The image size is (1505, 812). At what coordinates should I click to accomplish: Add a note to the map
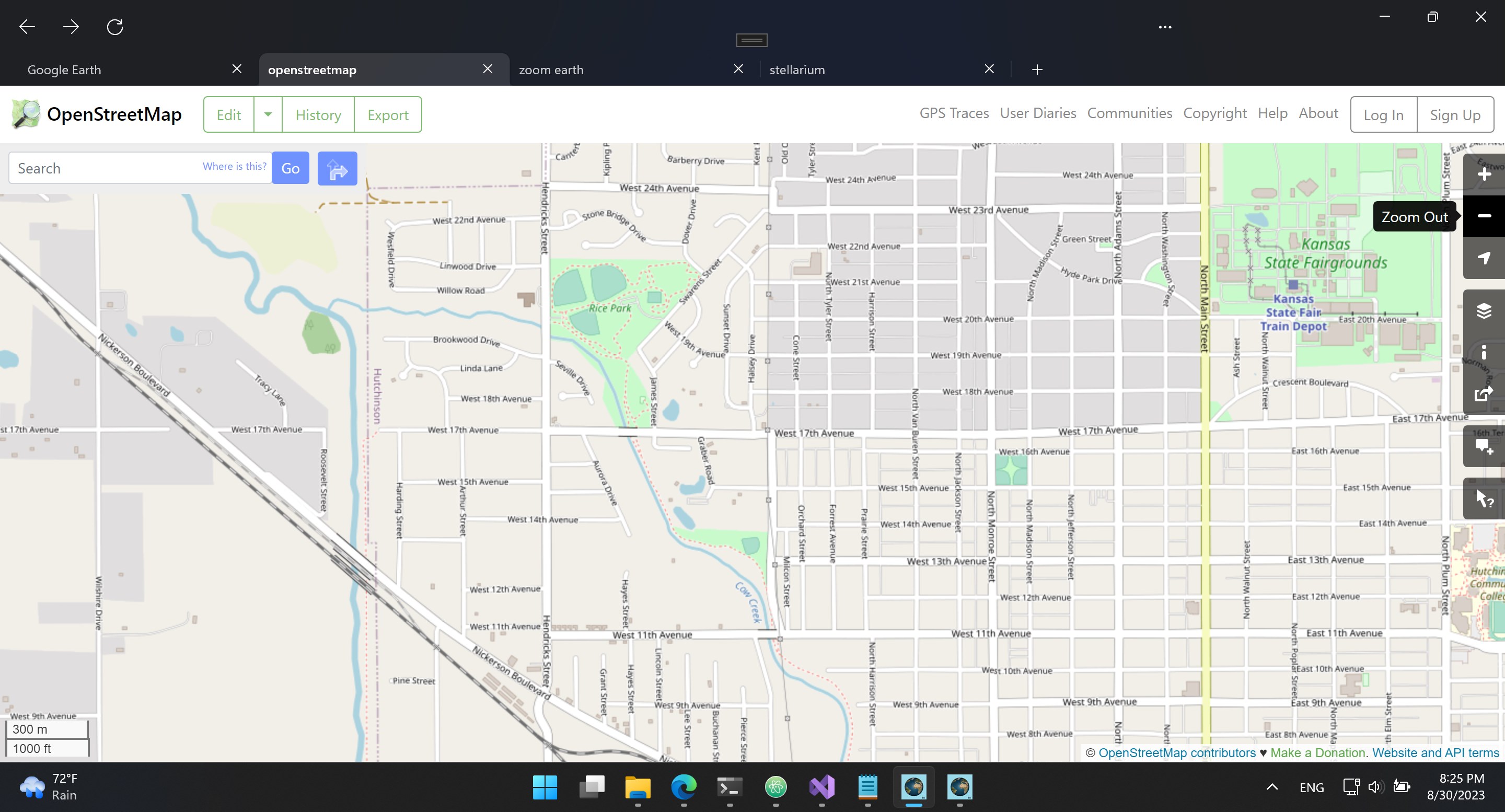tap(1484, 446)
